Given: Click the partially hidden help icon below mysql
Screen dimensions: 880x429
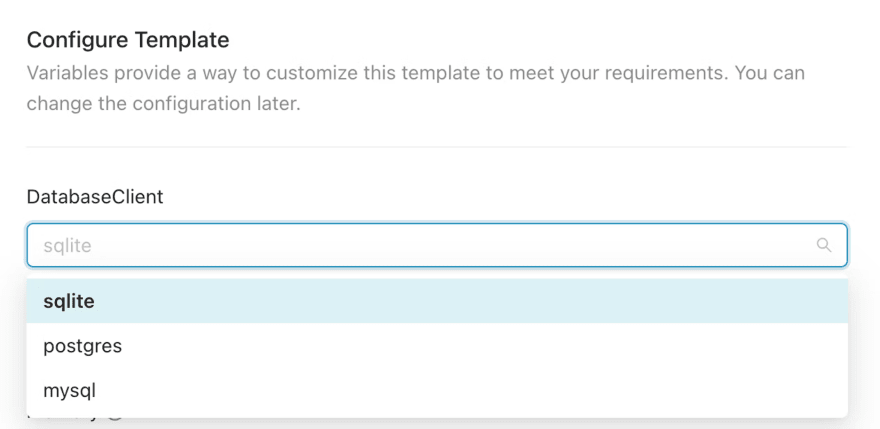Looking at the screenshot, I should (114, 419).
